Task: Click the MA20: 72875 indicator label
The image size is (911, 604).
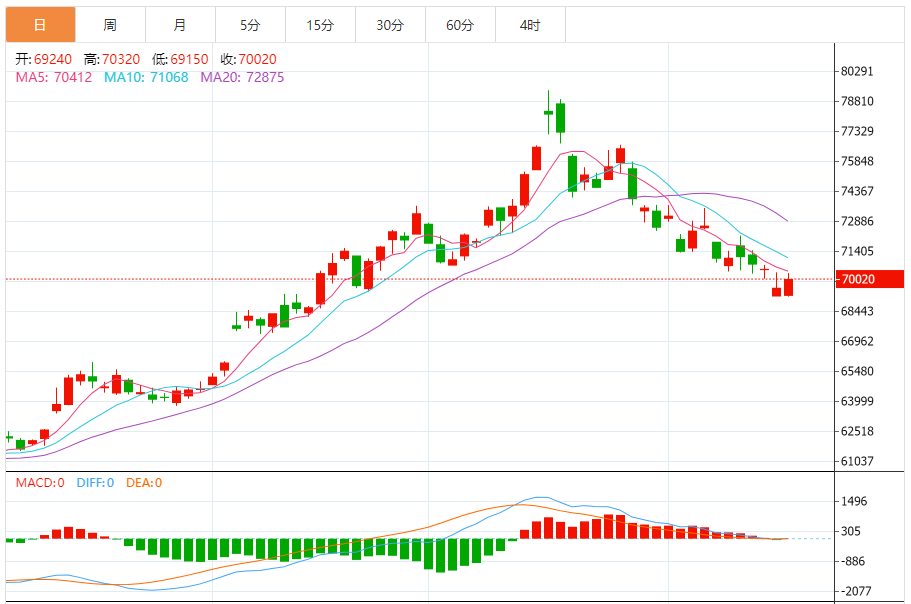Action: [x=242, y=77]
